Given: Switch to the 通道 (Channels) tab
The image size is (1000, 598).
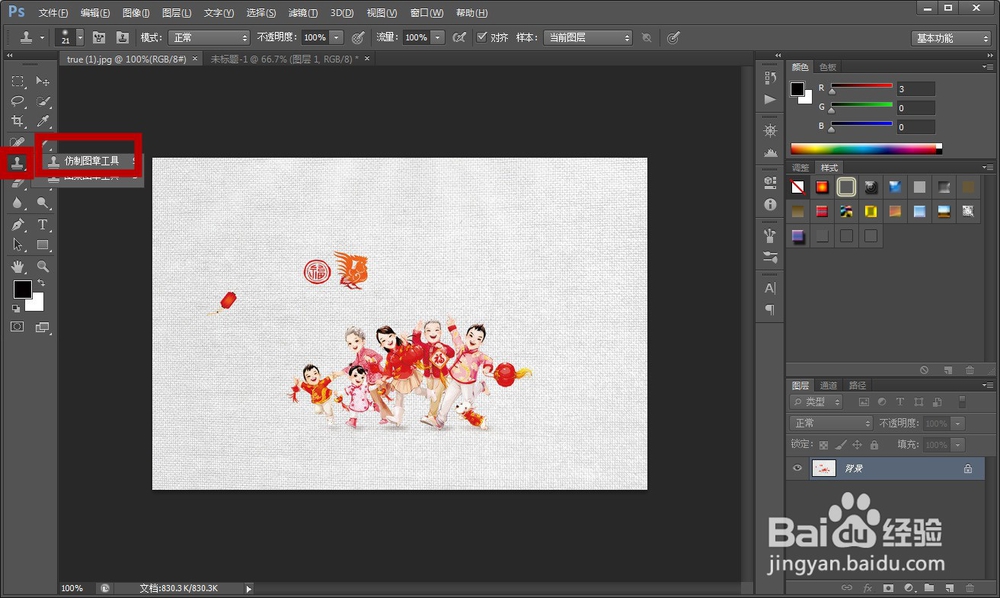Looking at the screenshot, I should (x=828, y=385).
